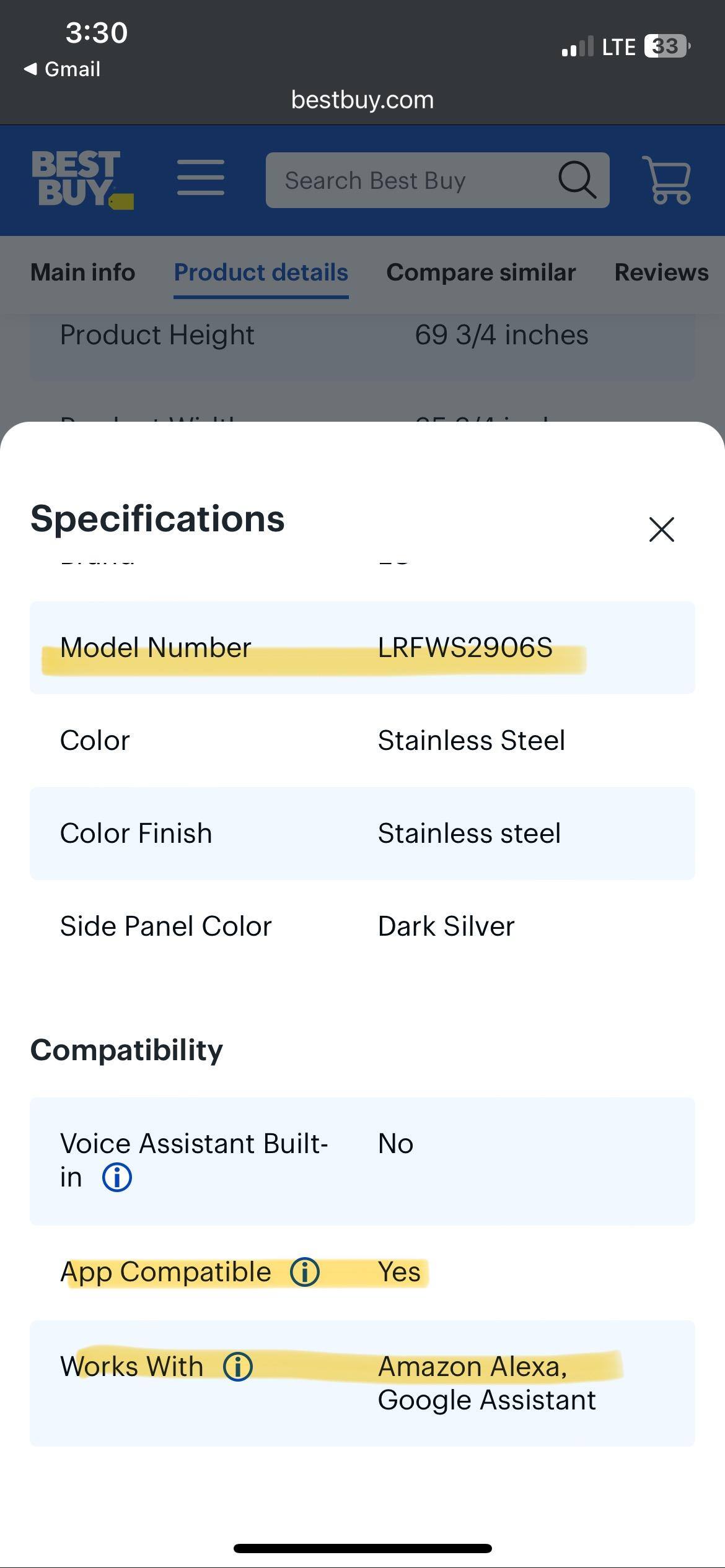Screen dimensions: 725x1568
Task: Tap the search magnifier icon
Action: [577, 180]
